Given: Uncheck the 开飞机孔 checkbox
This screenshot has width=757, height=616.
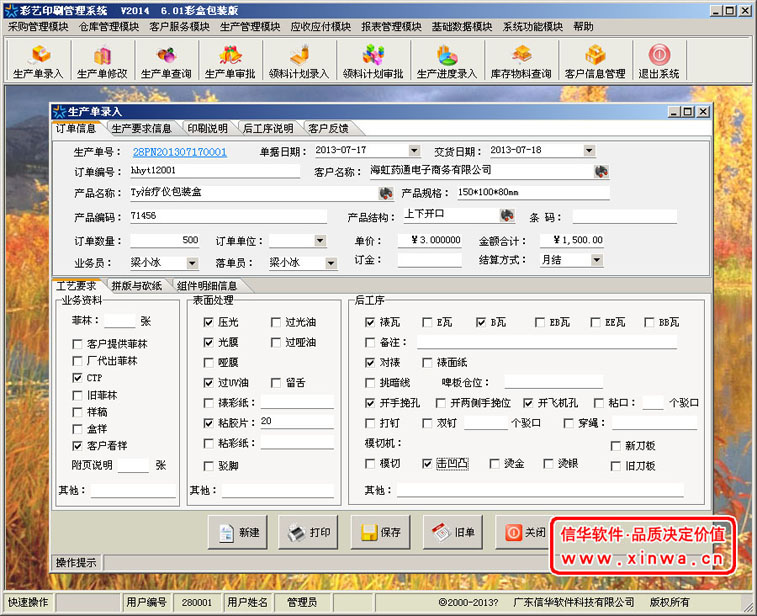Looking at the screenshot, I should click(x=528, y=403).
